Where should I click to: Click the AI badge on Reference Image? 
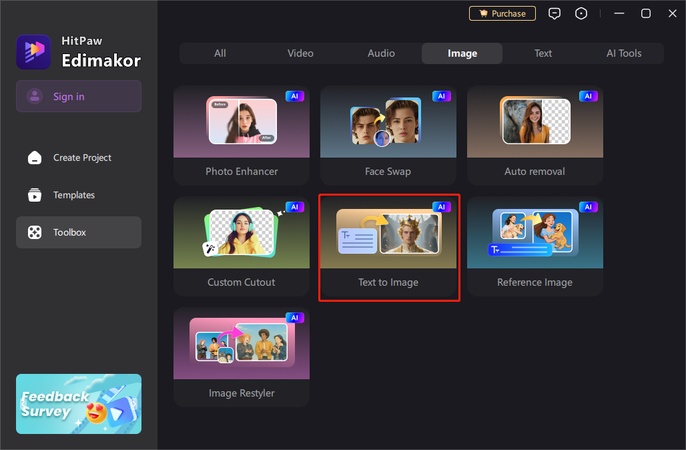[x=588, y=207]
